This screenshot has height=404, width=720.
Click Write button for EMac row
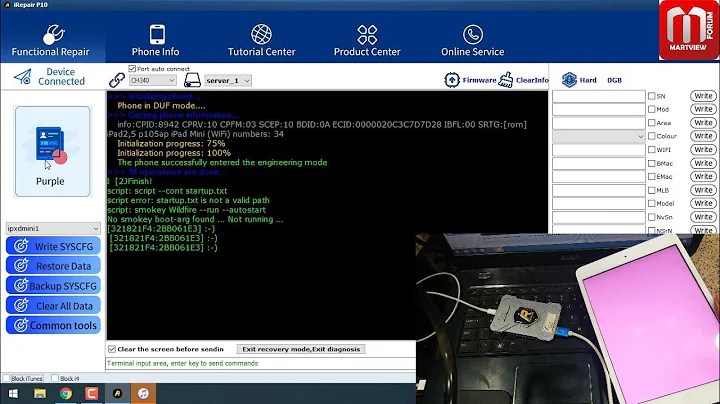point(703,177)
